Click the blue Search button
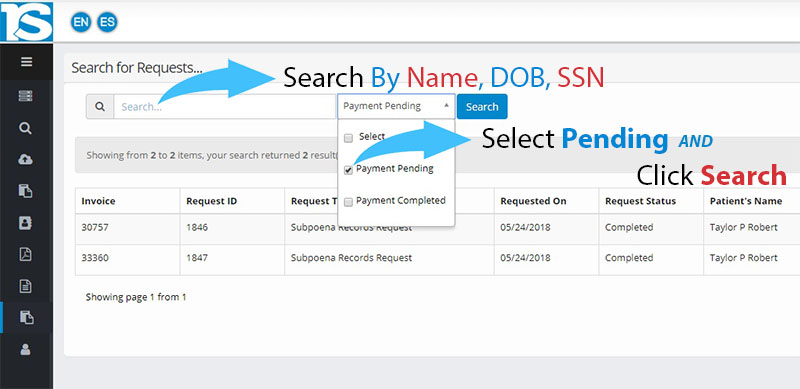This screenshot has height=389, width=800. pos(482,107)
